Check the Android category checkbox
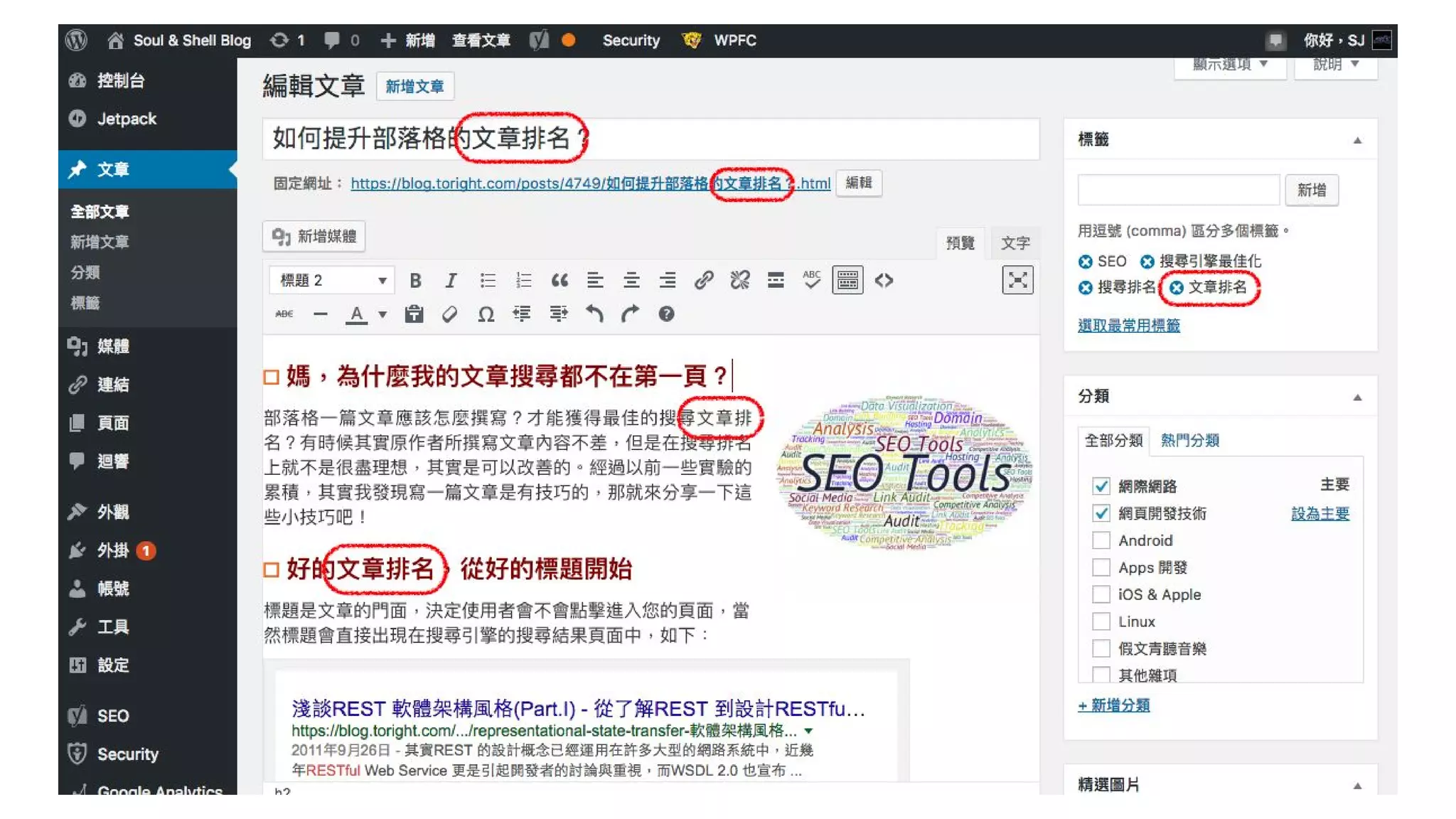1456x819 pixels. click(1101, 540)
